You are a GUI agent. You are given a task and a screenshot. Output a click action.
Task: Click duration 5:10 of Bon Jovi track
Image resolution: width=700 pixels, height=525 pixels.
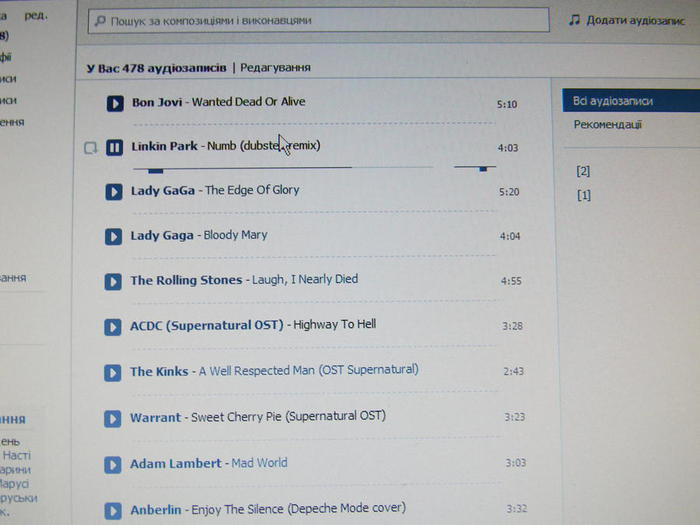[x=507, y=104]
